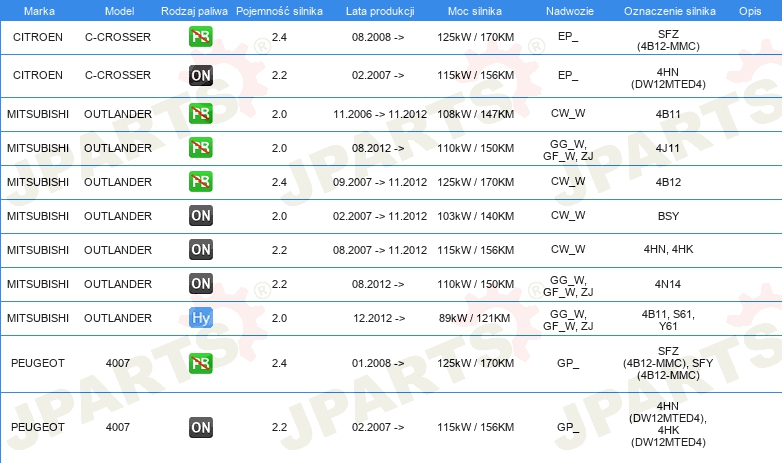Click the PEUGEOT cell in the 2.4 petrol row
This screenshot has height=463, width=782.
click(38, 363)
